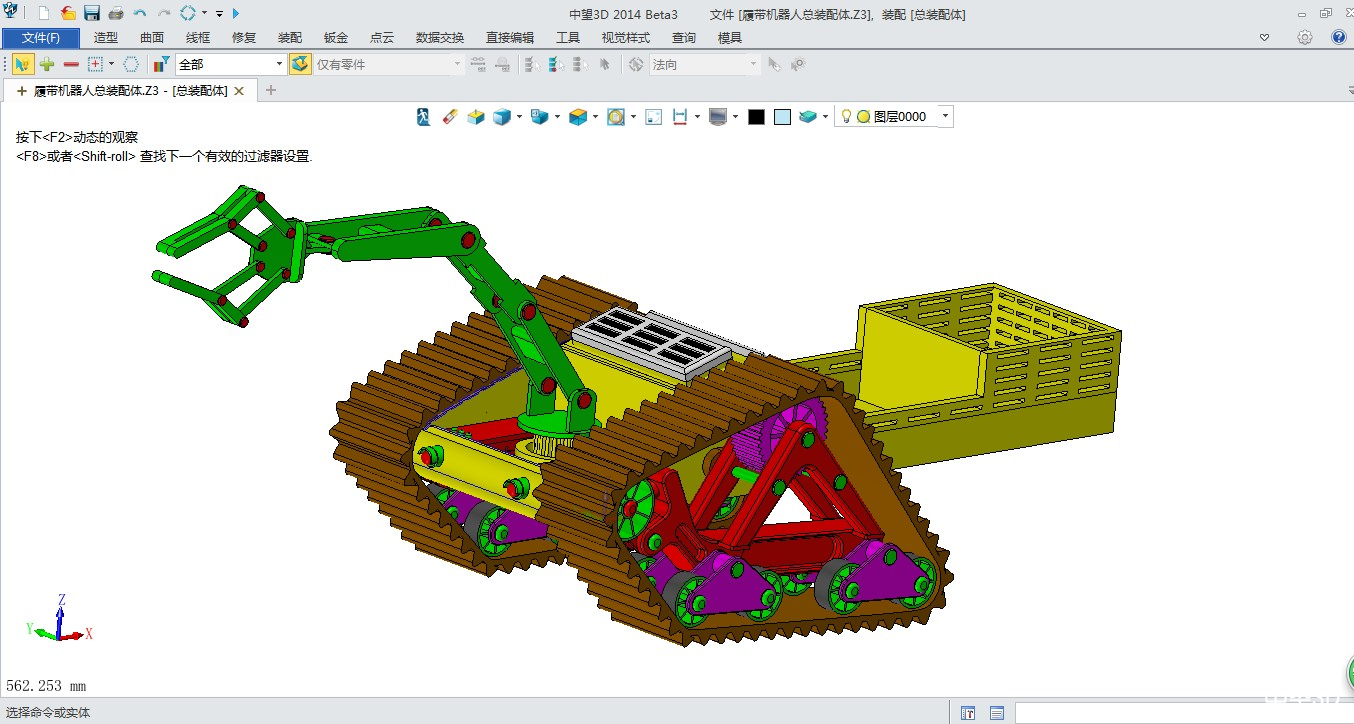Click the zoom magnifier icon in view toolbar
Image resolution: width=1354 pixels, height=724 pixels.
coord(616,117)
